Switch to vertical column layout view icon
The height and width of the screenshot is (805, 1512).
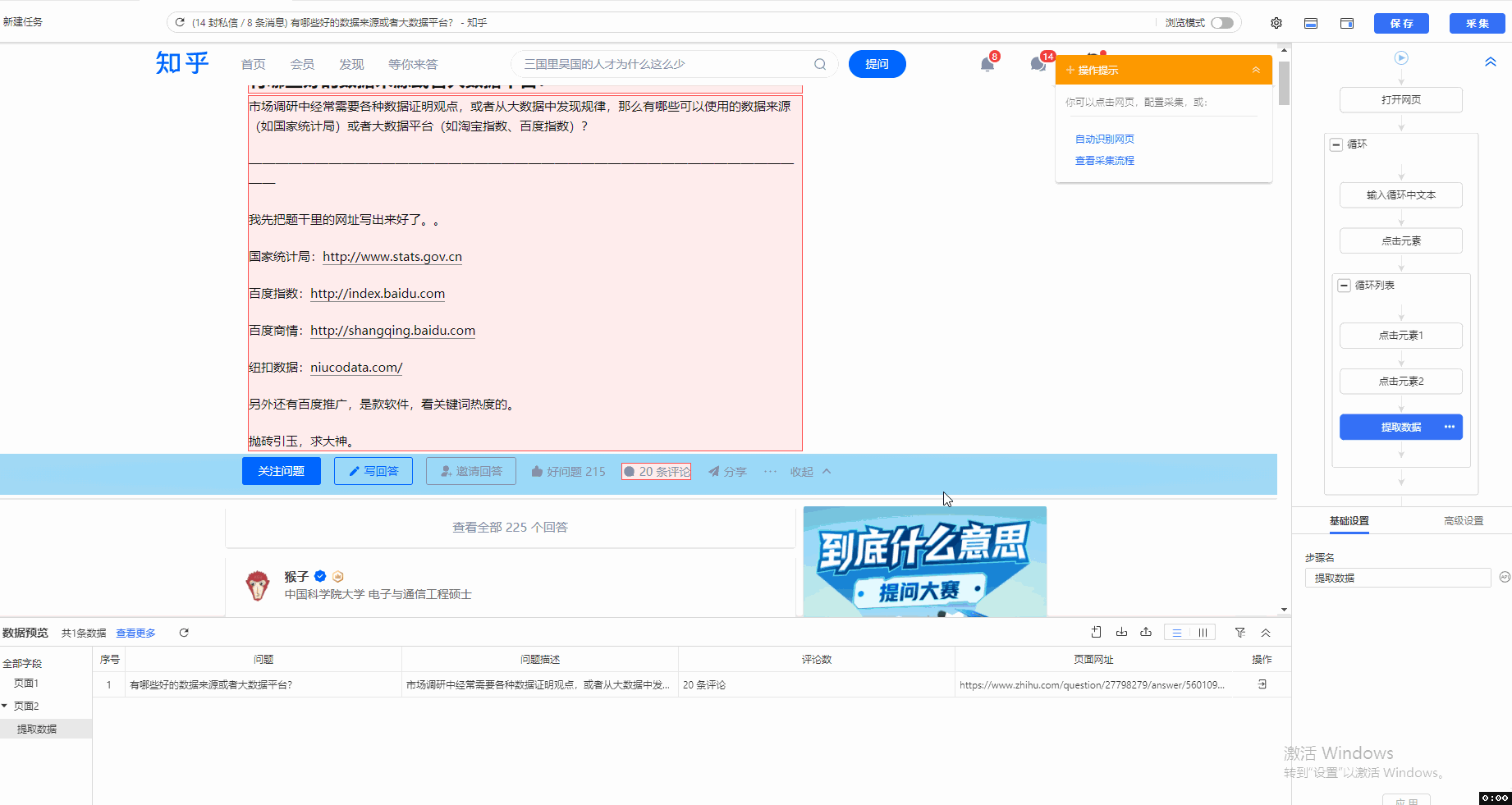(1203, 633)
